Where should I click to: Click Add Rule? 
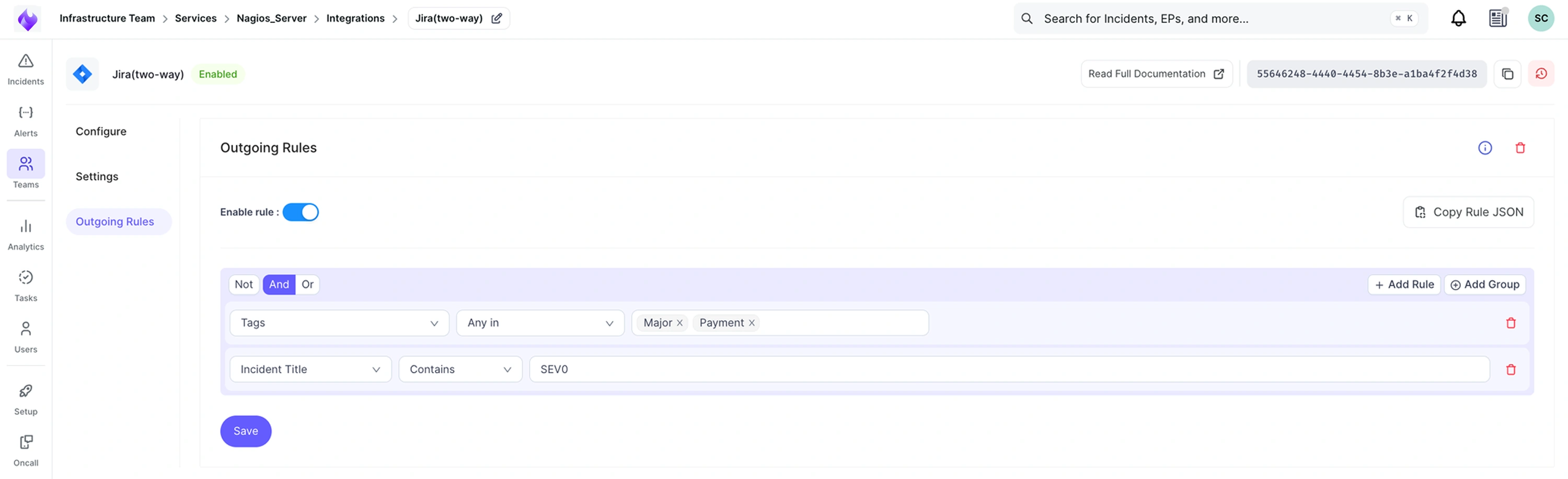point(1404,284)
